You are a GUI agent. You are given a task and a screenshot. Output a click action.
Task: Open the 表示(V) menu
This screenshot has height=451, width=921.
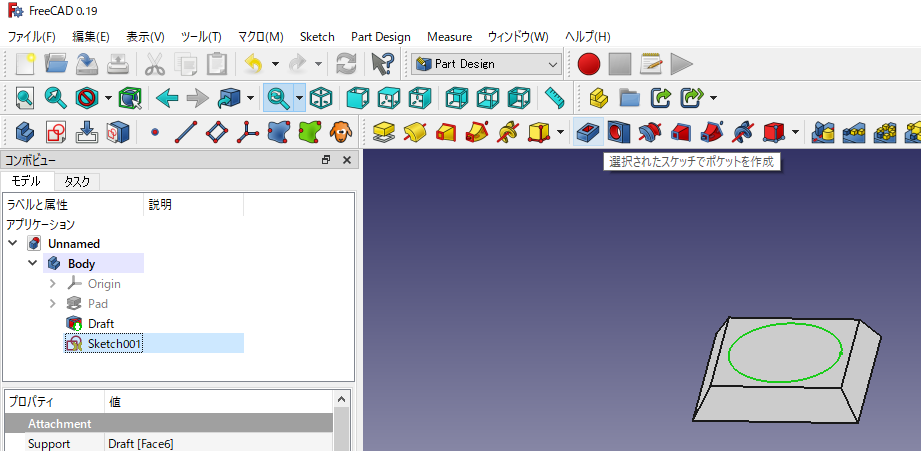click(146, 36)
